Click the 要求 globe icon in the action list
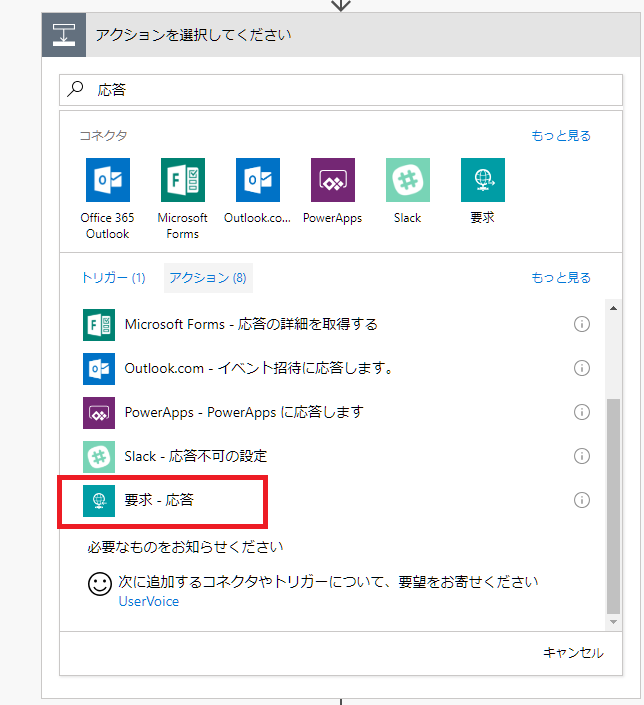The width and height of the screenshot is (644, 705). pos(99,501)
